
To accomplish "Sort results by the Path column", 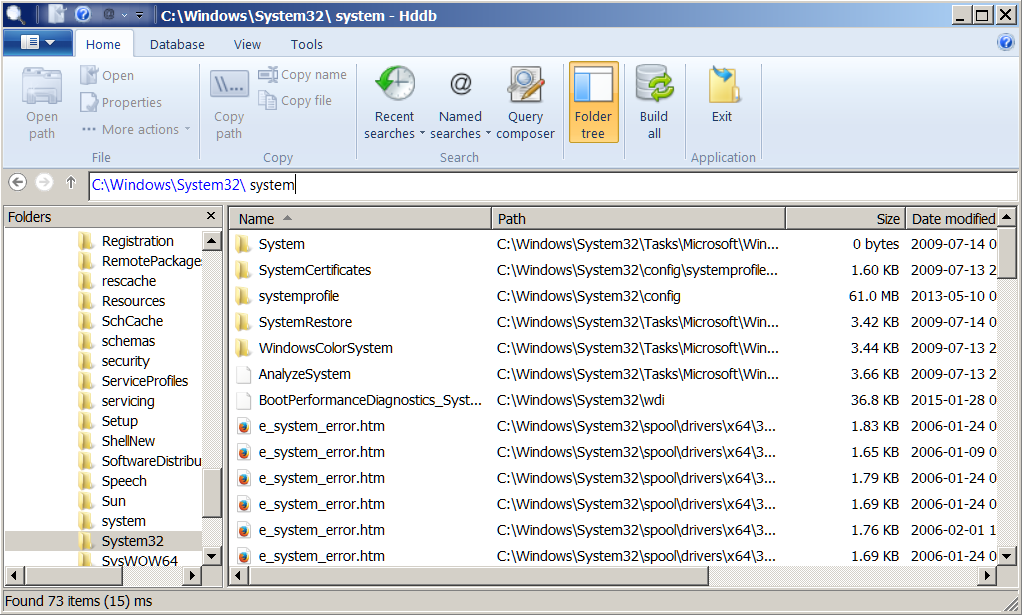I will click(638, 219).
